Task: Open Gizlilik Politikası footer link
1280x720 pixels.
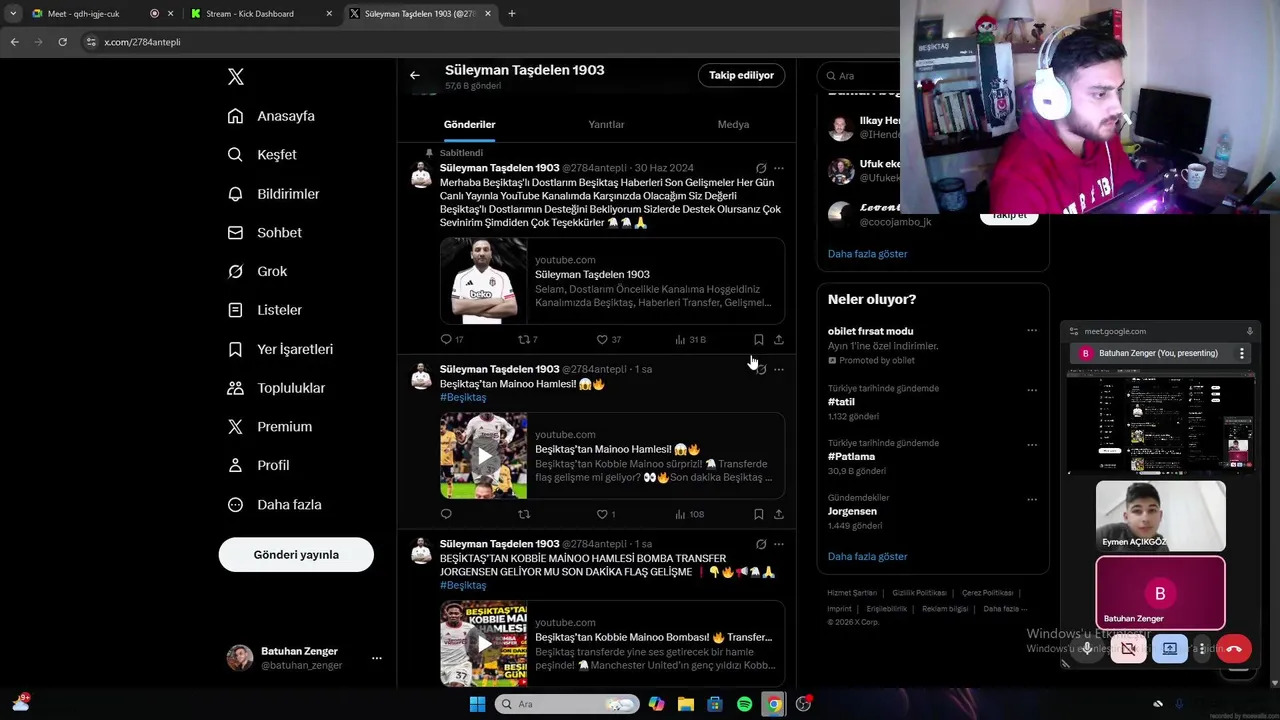Action: (x=919, y=593)
